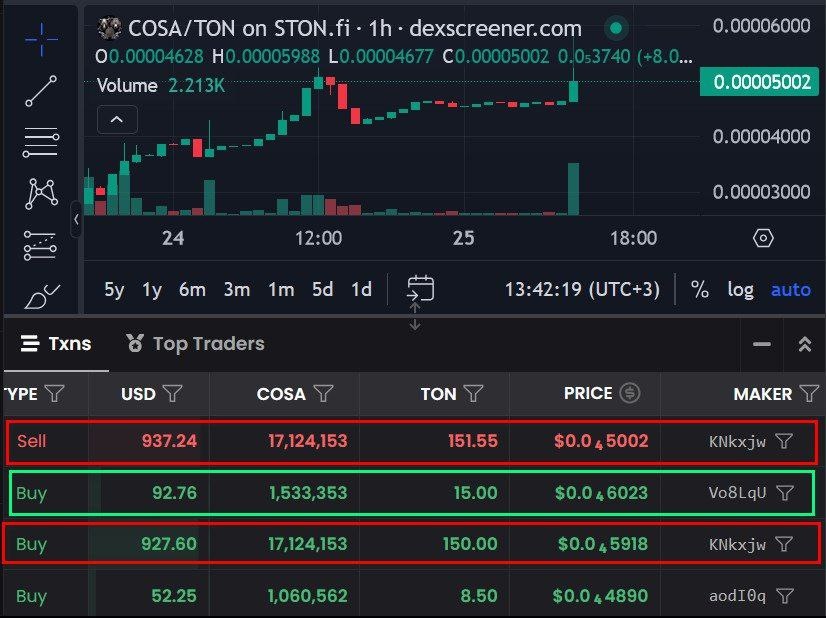Viewport: 826px width, 618px height.
Task: Select the crosshair cursor tool
Action: tap(41, 39)
